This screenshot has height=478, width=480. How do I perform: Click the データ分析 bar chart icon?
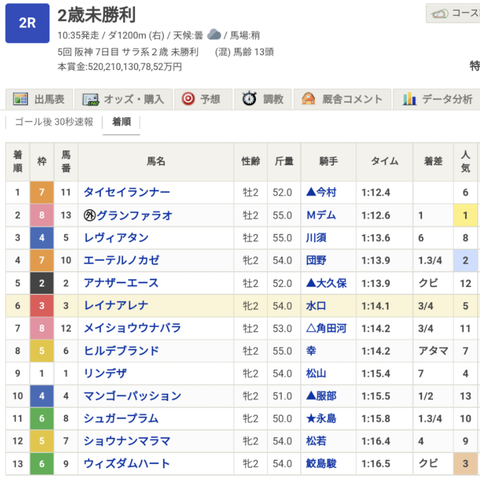pyautogui.click(x=409, y=99)
